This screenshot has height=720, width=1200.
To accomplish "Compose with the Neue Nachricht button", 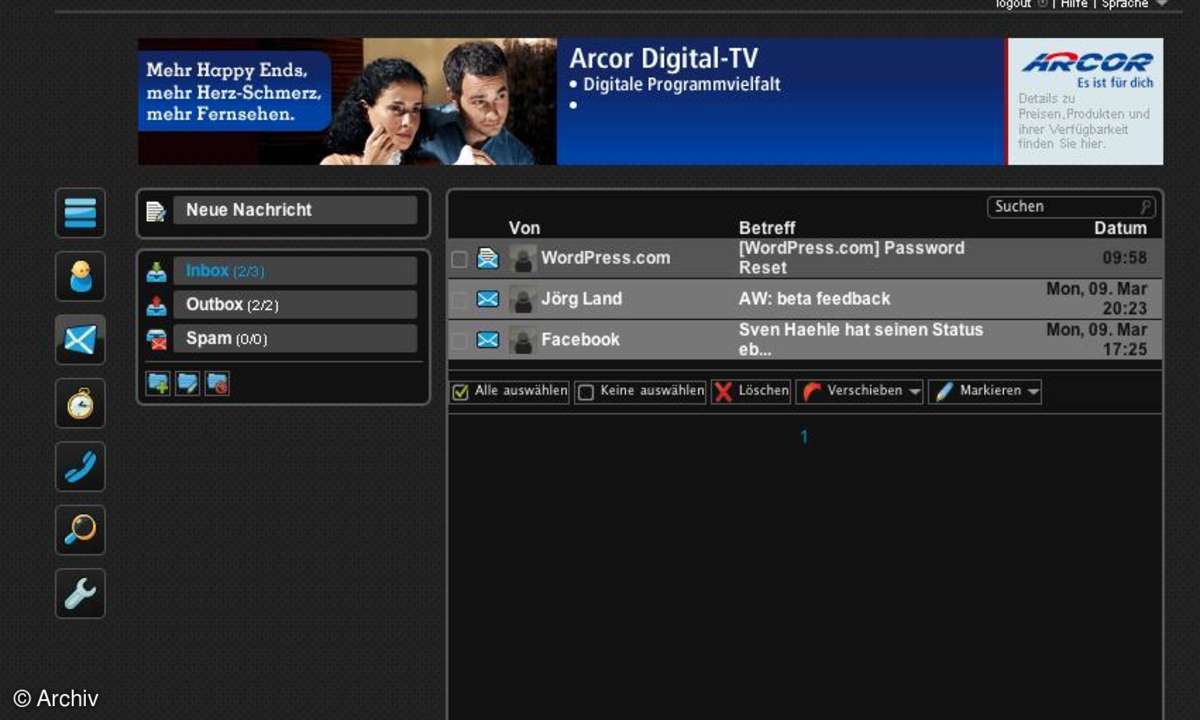I will tap(294, 210).
